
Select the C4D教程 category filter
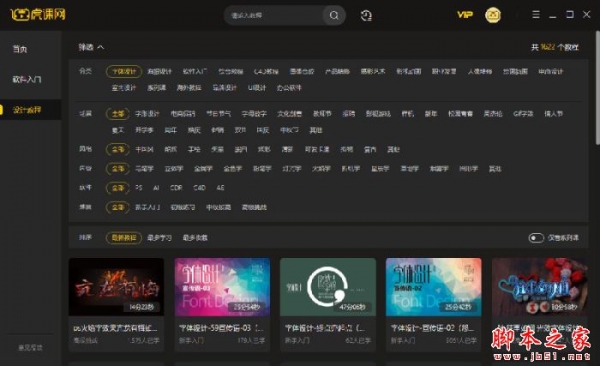tap(266, 72)
